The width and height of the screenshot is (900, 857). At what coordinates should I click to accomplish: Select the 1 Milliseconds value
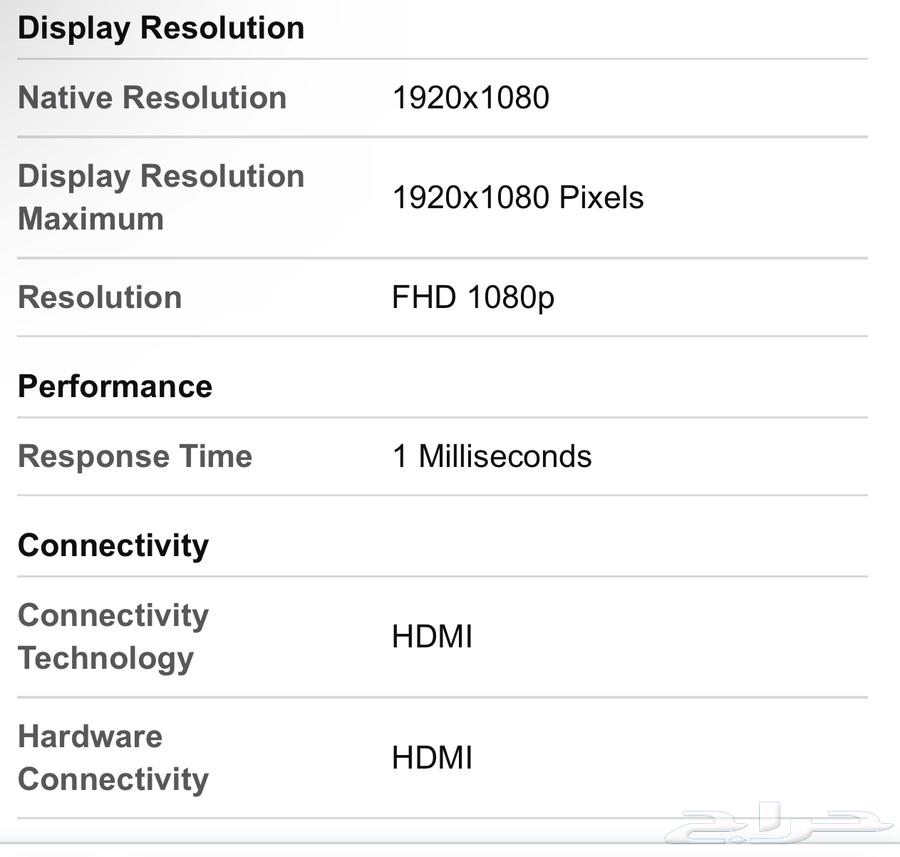[492, 456]
